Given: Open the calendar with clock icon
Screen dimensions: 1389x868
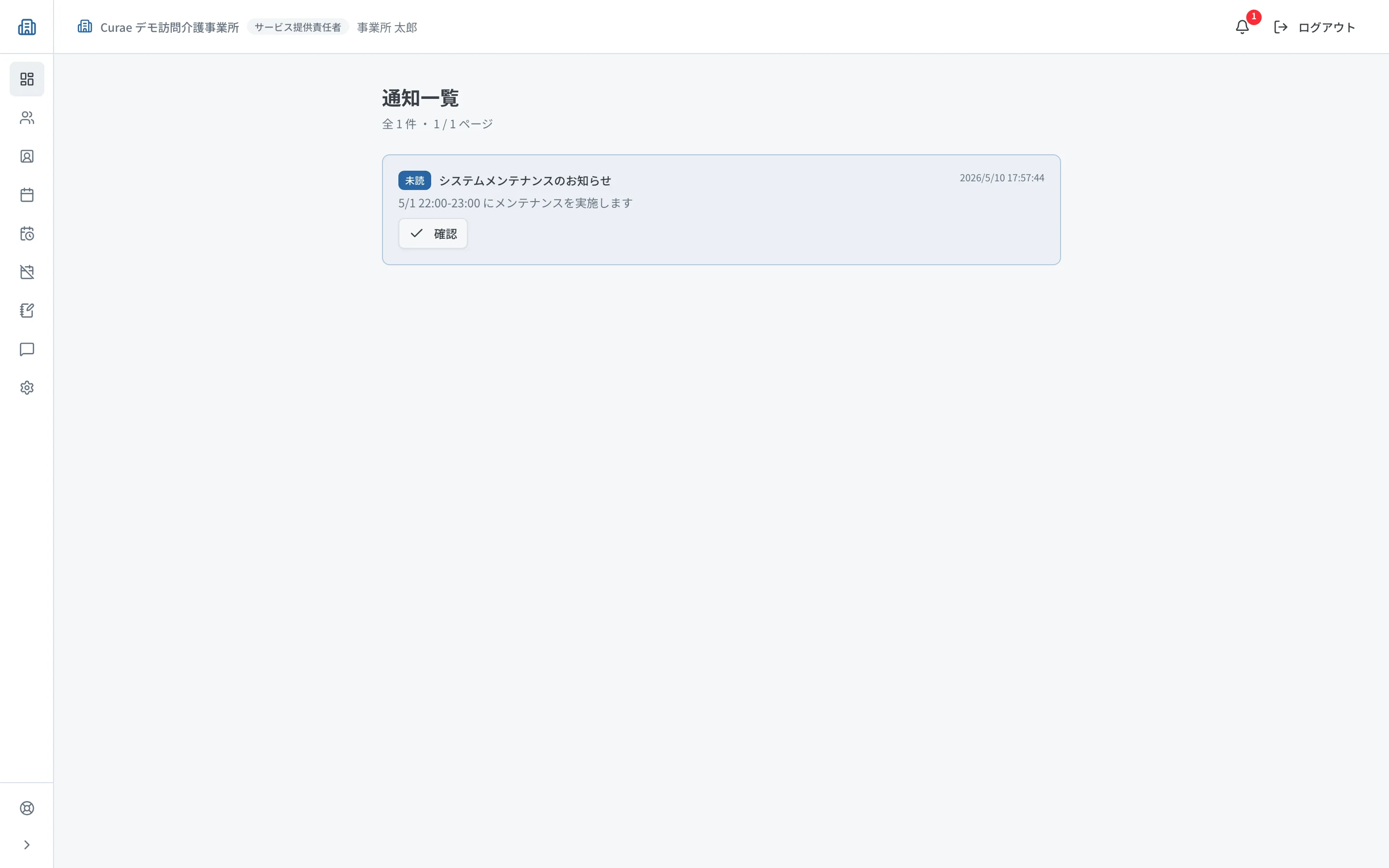Looking at the screenshot, I should click(x=27, y=234).
